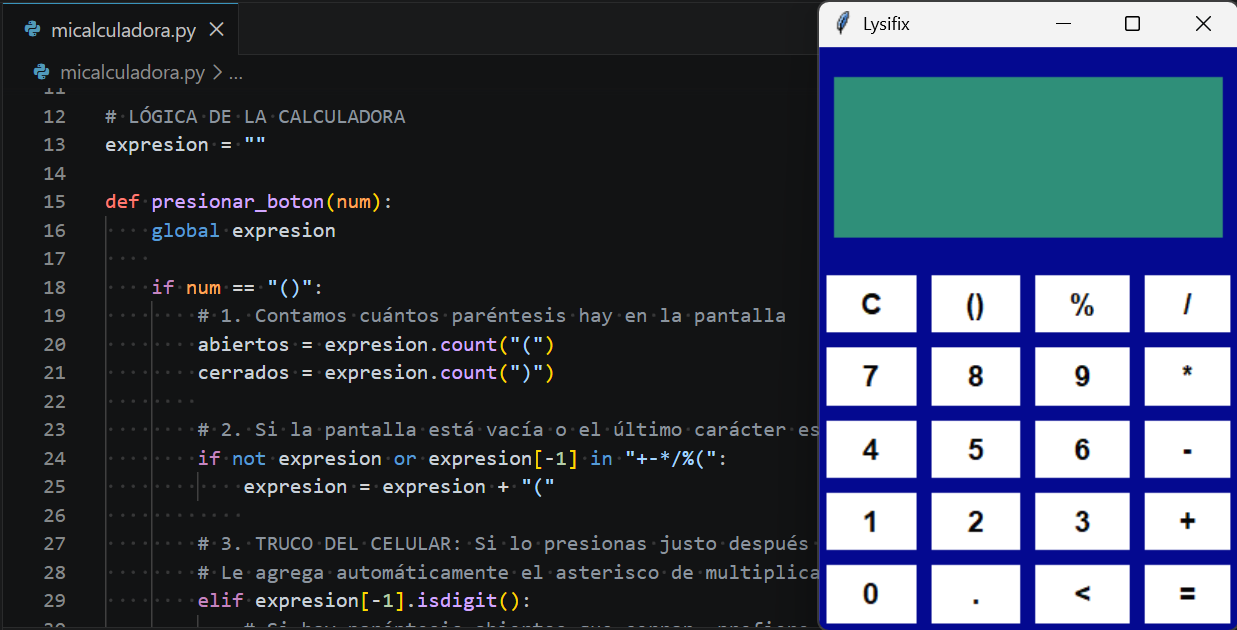Click 'abiertos' variable on line 20

pyautogui.click(x=243, y=345)
